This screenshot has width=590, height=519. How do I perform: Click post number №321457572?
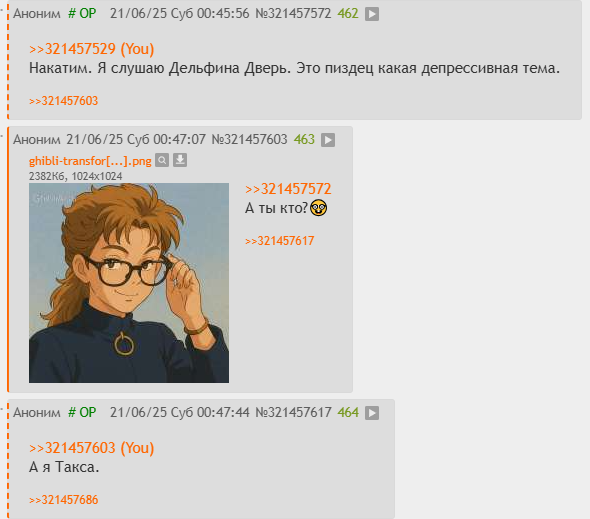pos(293,14)
